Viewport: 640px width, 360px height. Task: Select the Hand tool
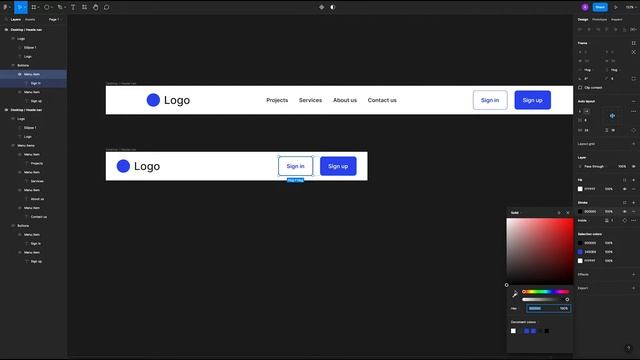click(x=96, y=7)
